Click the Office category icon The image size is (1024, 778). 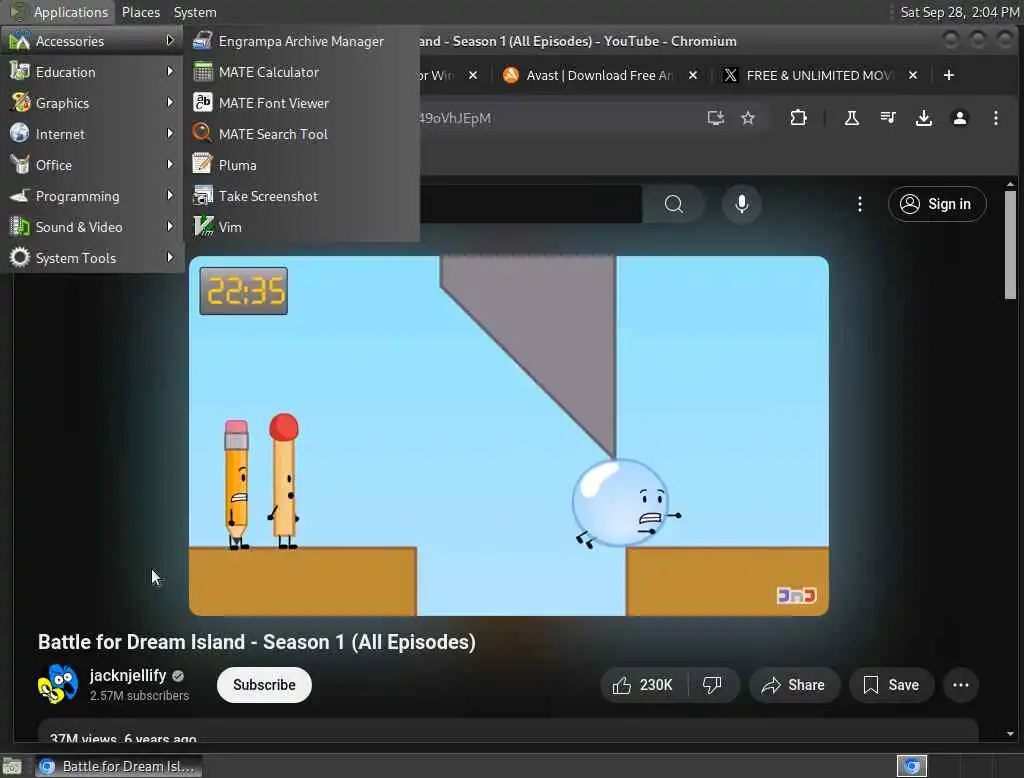pos(20,164)
